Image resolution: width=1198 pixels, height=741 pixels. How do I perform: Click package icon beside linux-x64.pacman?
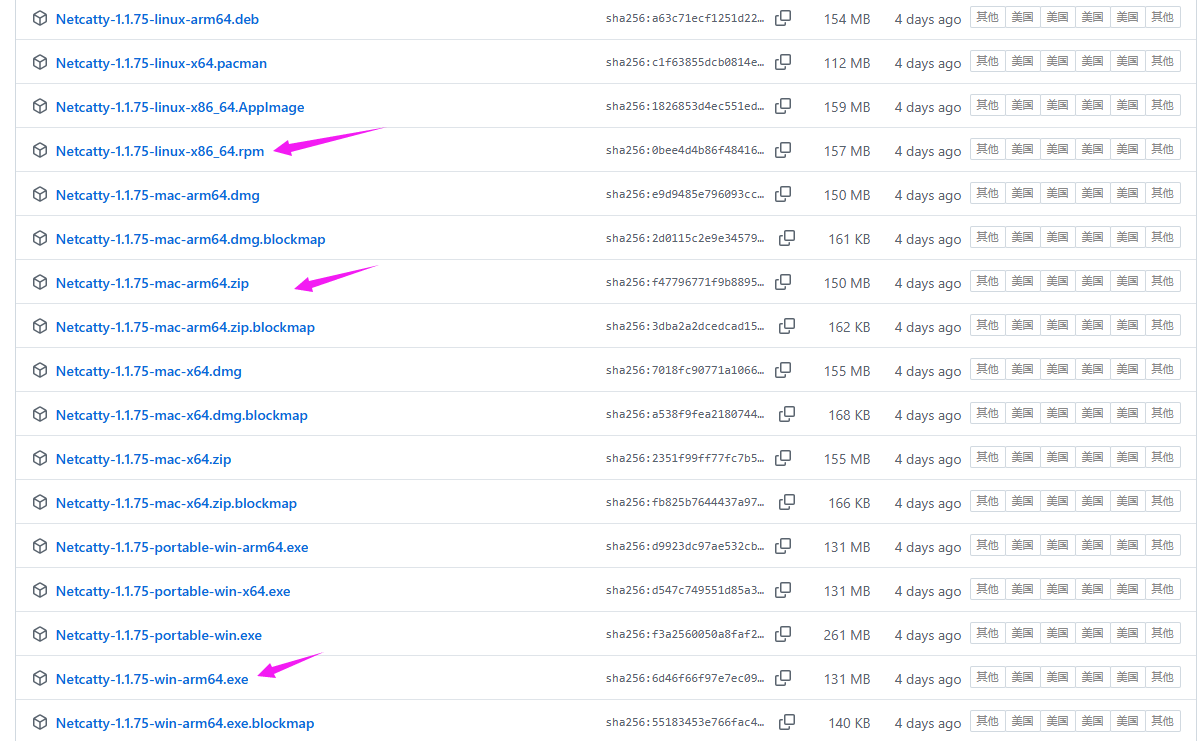40,63
